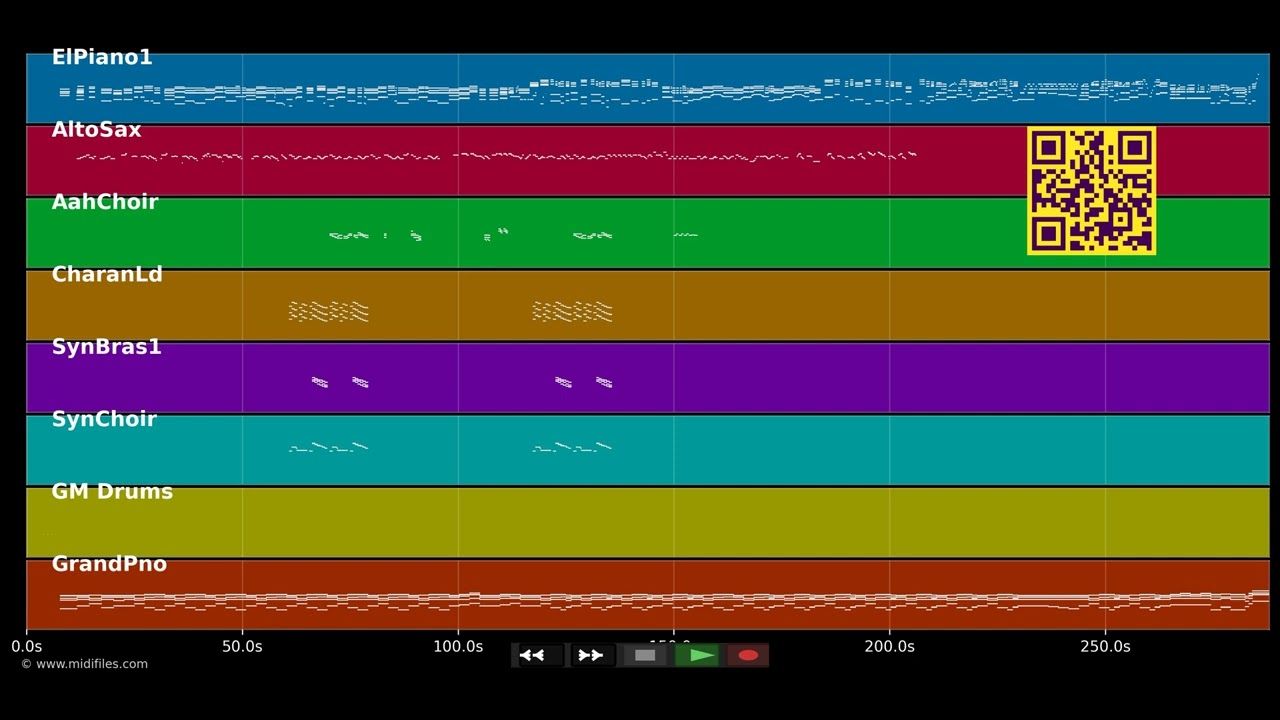Open the www.midifiles.com copyright link
The height and width of the screenshot is (720, 1280).
84,664
